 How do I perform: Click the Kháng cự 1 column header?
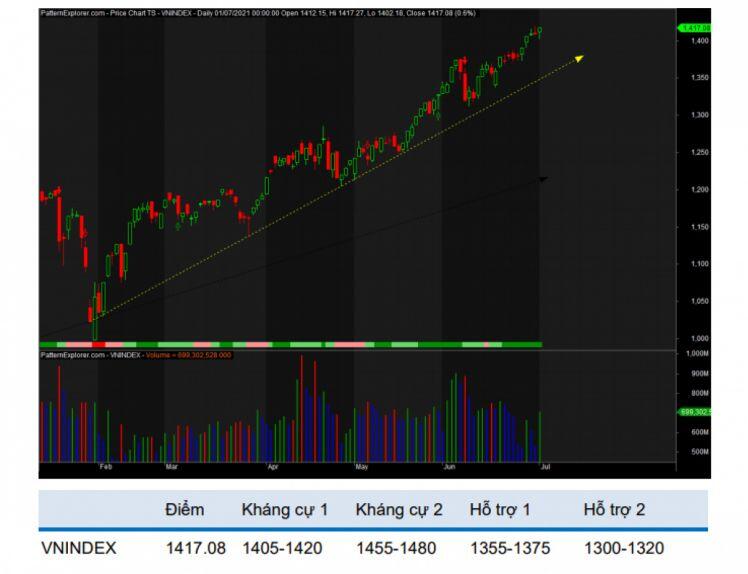(x=285, y=510)
